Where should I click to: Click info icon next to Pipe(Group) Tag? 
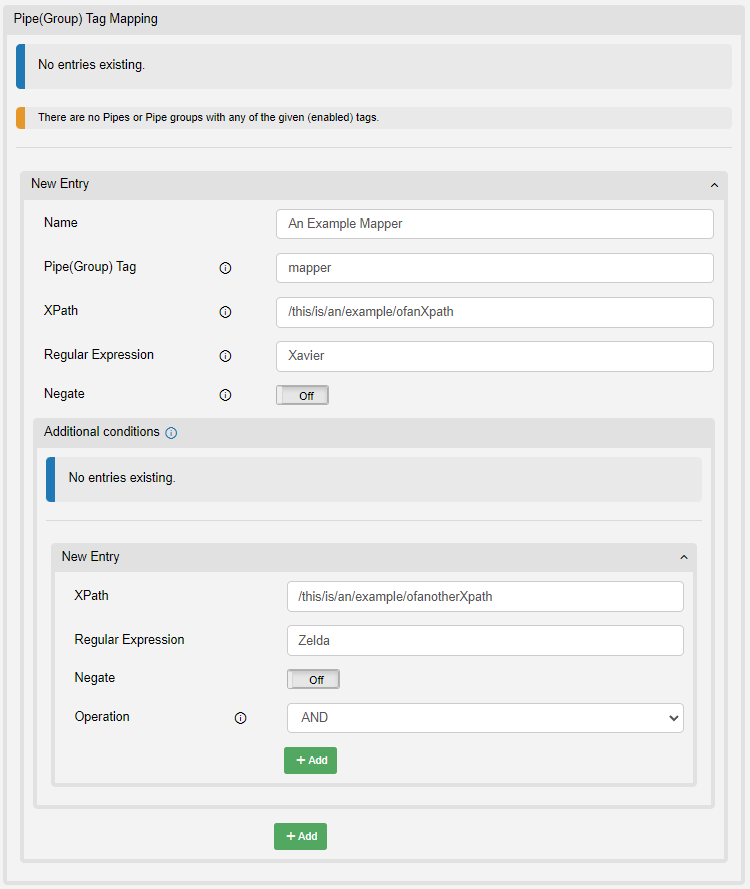click(x=225, y=268)
